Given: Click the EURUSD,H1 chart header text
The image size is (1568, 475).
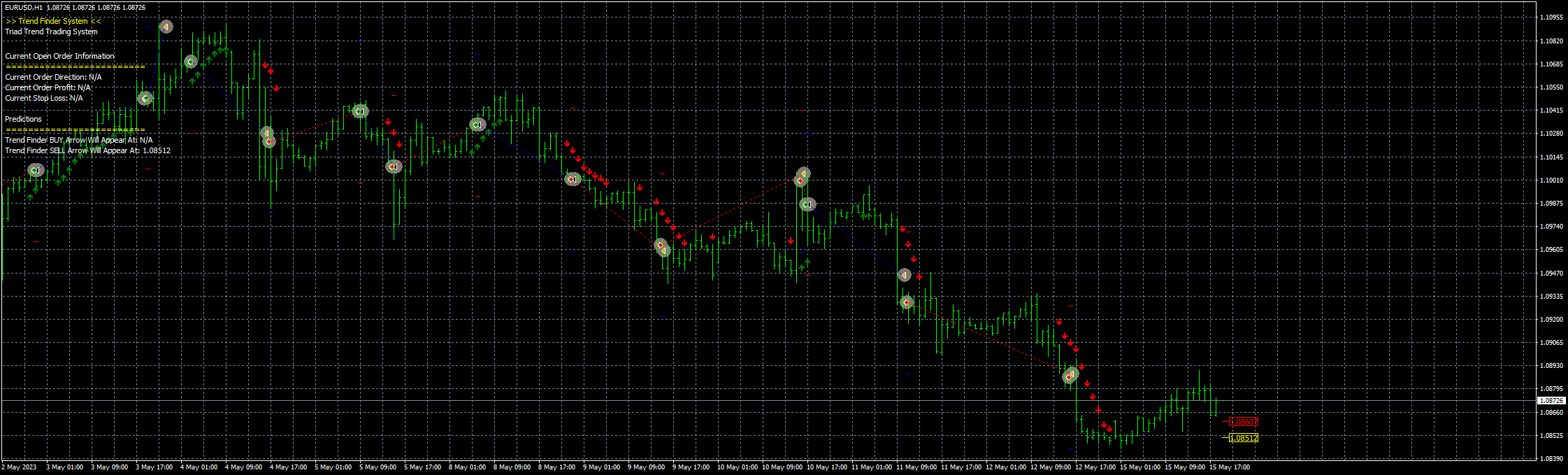Looking at the screenshot, I should (x=75, y=7).
